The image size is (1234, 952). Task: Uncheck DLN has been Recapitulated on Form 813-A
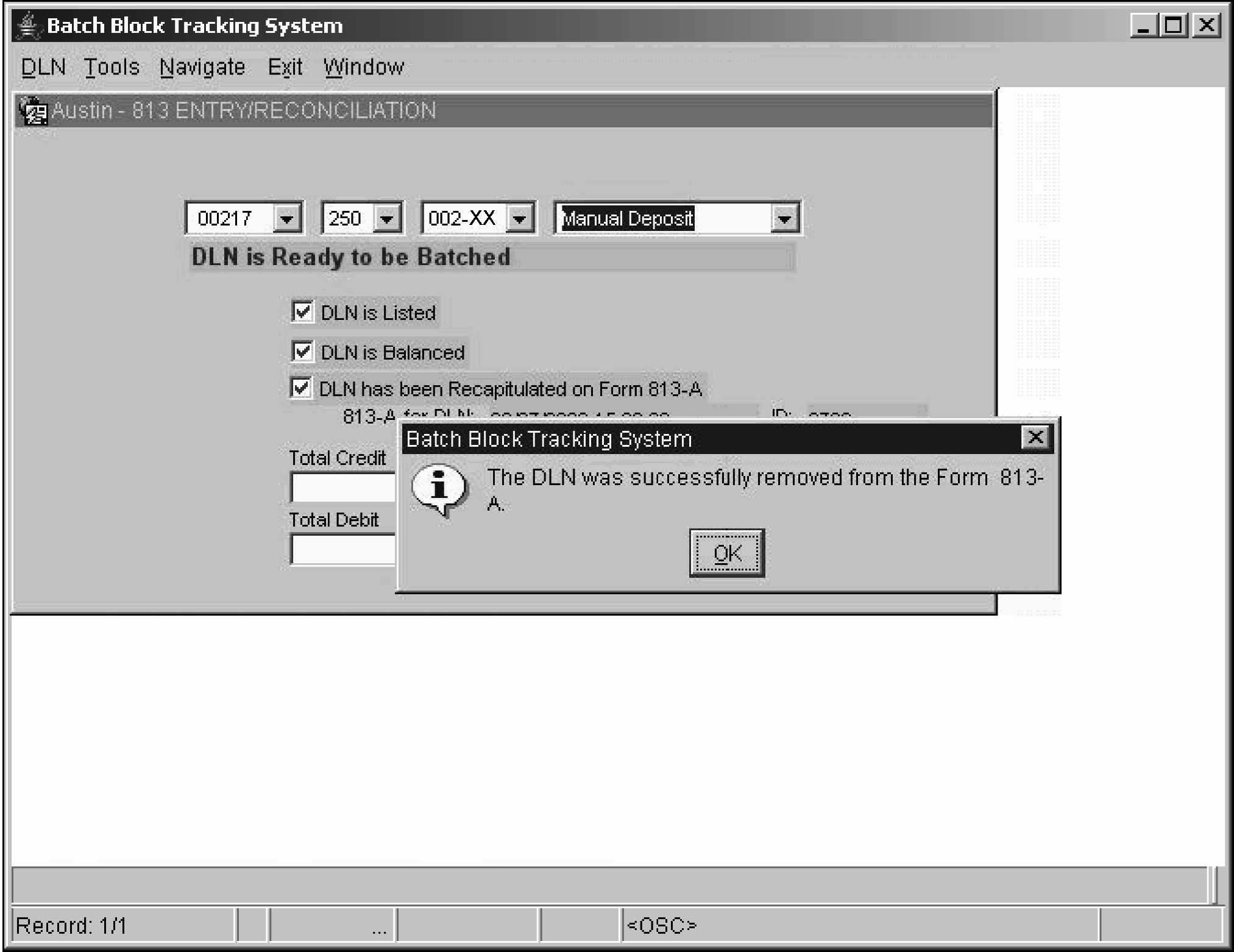pyautogui.click(x=301, y=388)
